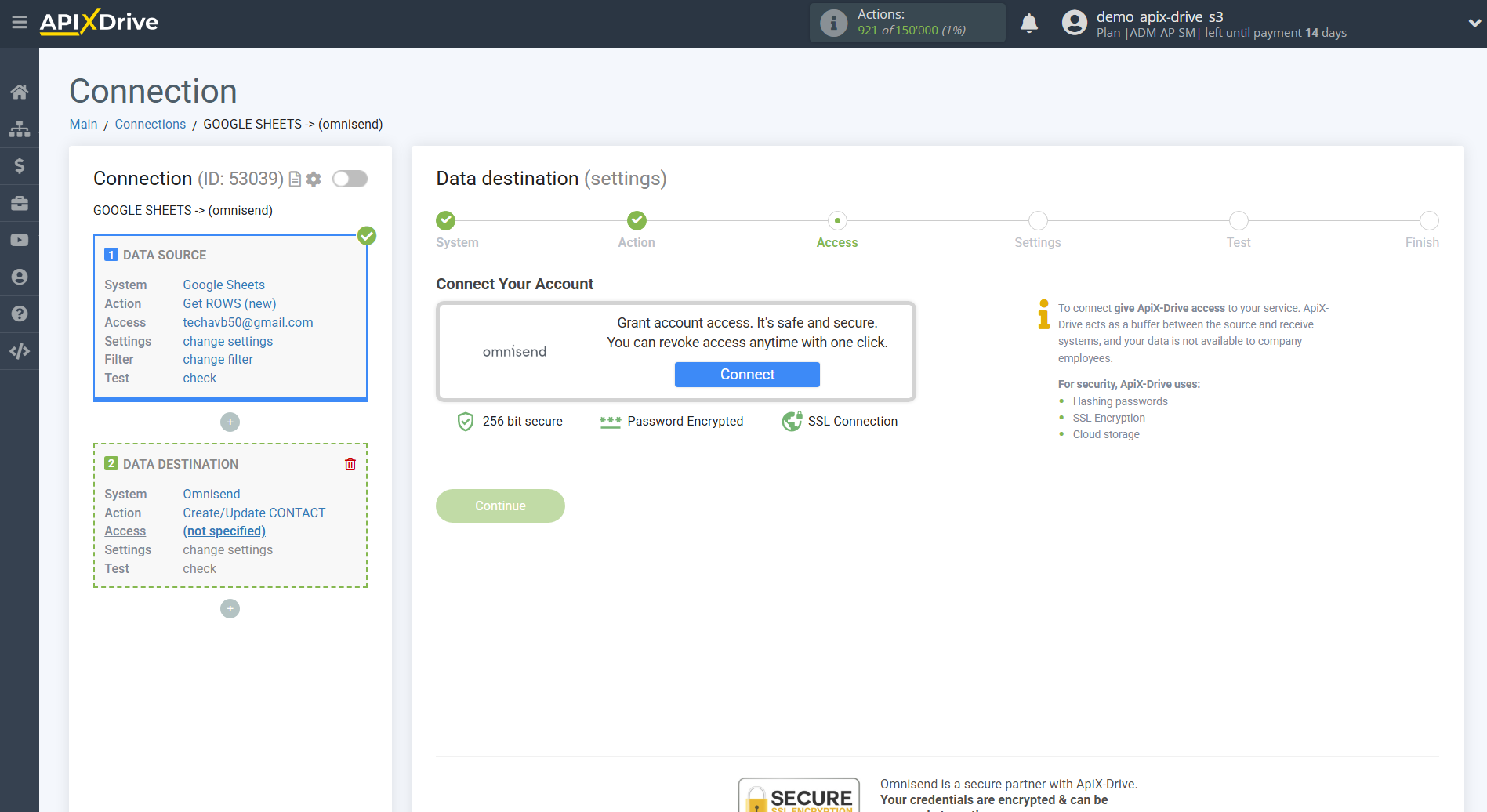Expand the account menu chevron at top right
Viewport: 1487px width, 812px height.
pos(1472,23)
